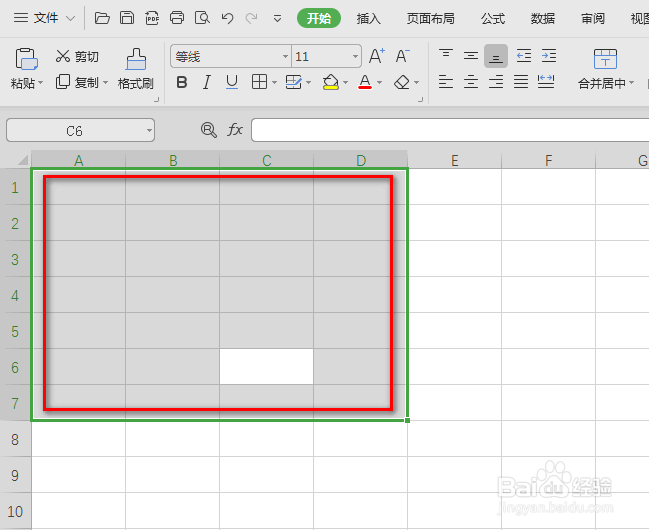Click the select-all corner triangle
The width and height of the screenshot is (649, 530).
[22, 159]
